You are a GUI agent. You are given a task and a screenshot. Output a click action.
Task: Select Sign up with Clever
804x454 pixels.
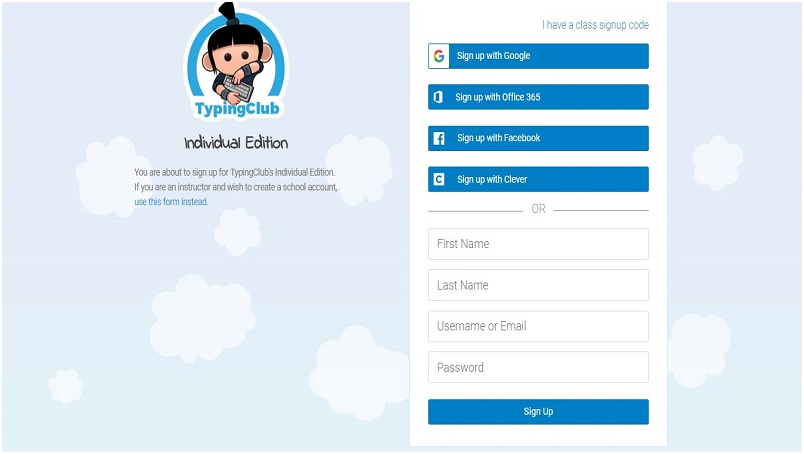click(x=538, y=179)
